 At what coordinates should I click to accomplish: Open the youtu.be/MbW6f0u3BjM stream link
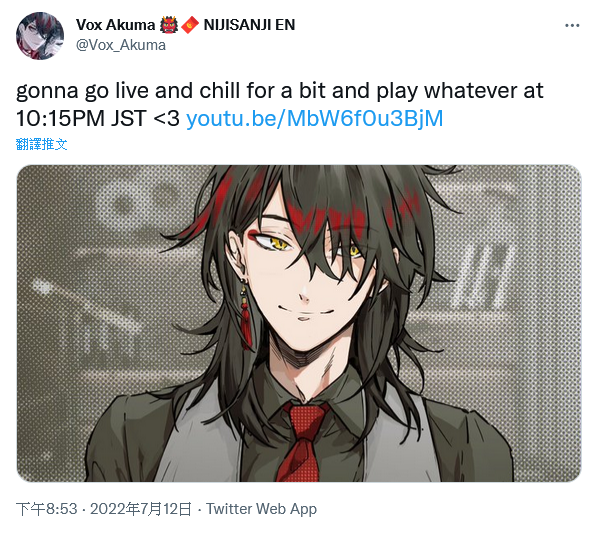point(315,119)
